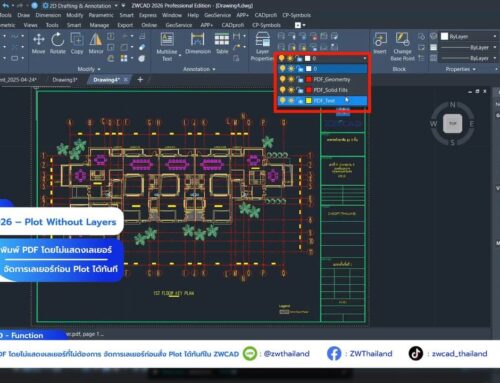Select the Erase tool eraser icon
The width and height of the screenshot is (500, 383).
[x=142, y=47]
